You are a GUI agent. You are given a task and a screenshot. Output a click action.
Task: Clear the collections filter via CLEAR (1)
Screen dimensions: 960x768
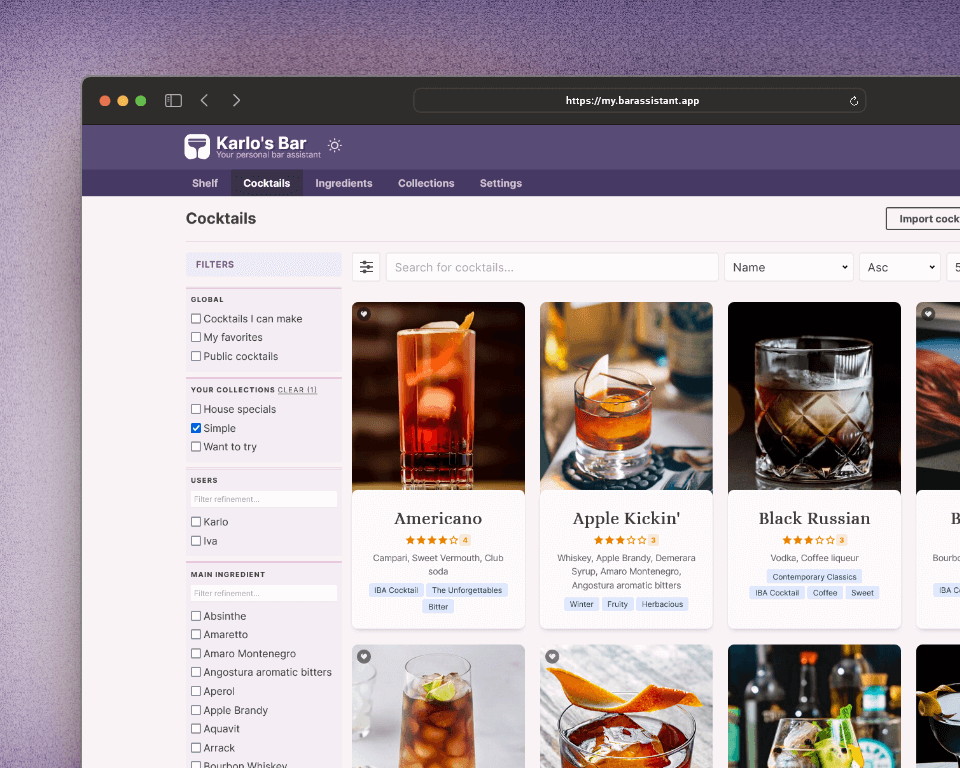click(297, 390)
